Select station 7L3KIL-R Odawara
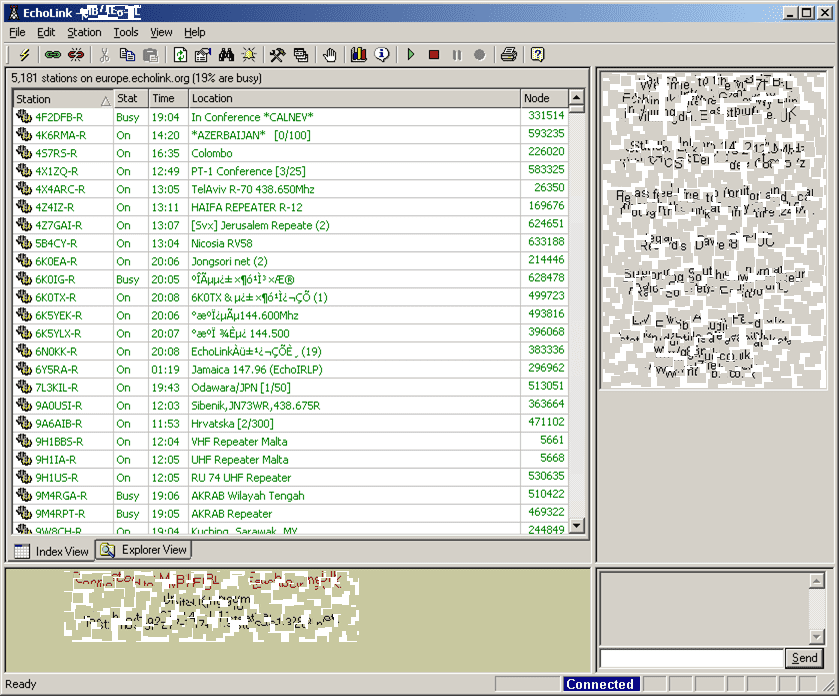The image size is (839, 696). pos(291,387)
